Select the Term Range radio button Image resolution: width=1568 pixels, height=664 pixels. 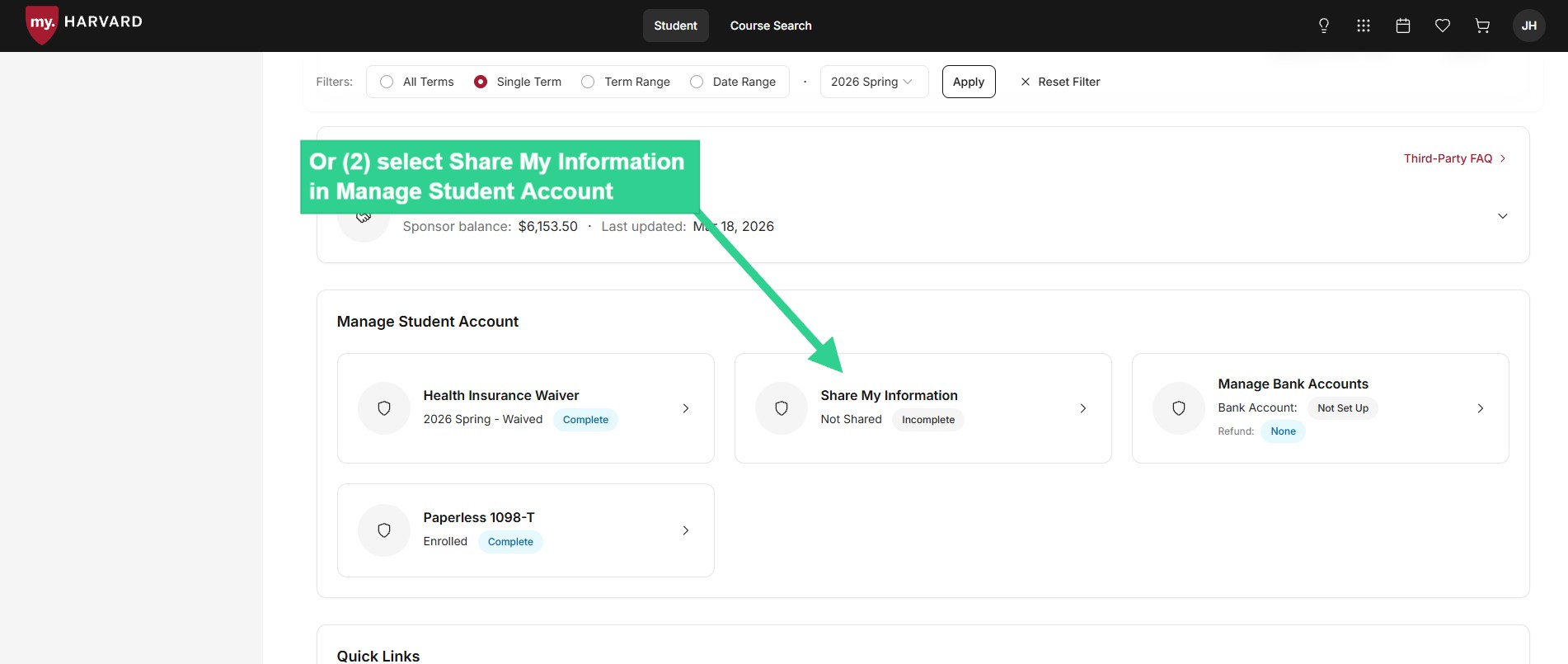588,82
